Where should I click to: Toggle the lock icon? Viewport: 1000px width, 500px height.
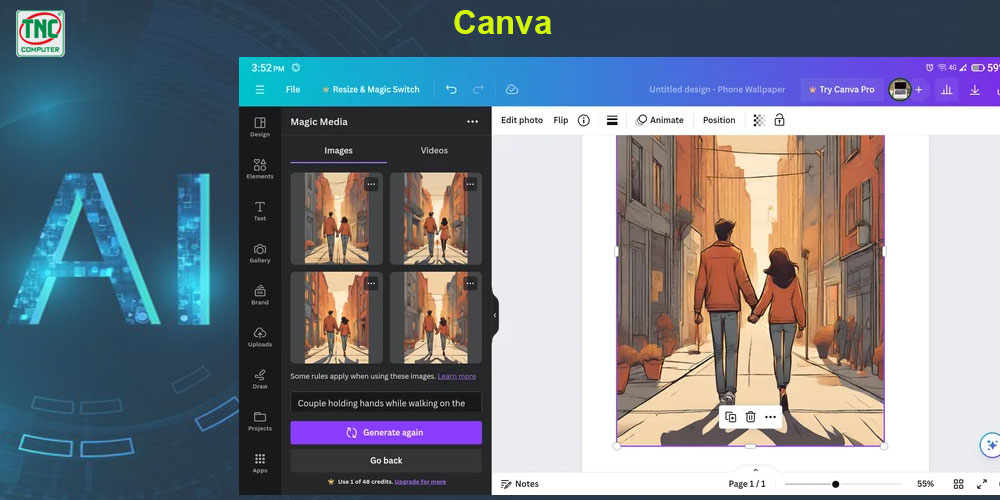pyautogui.click(x=779, y=120)
